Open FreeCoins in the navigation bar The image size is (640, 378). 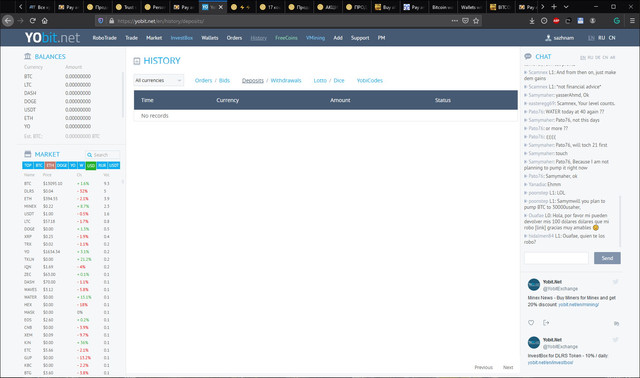[x=286, y=38]
